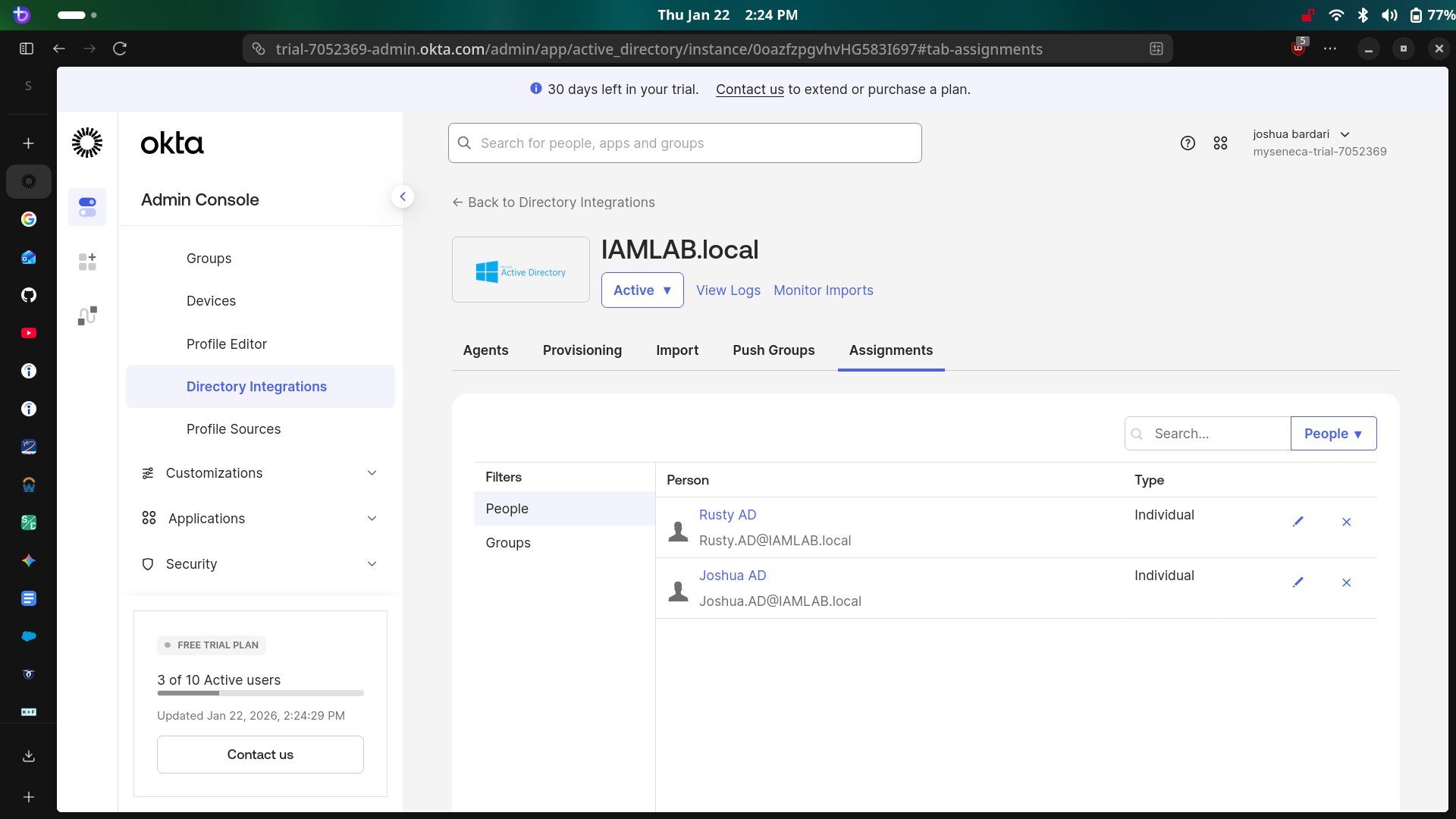
Task: Click the View Logs link
Action: [x=727, y=290]
